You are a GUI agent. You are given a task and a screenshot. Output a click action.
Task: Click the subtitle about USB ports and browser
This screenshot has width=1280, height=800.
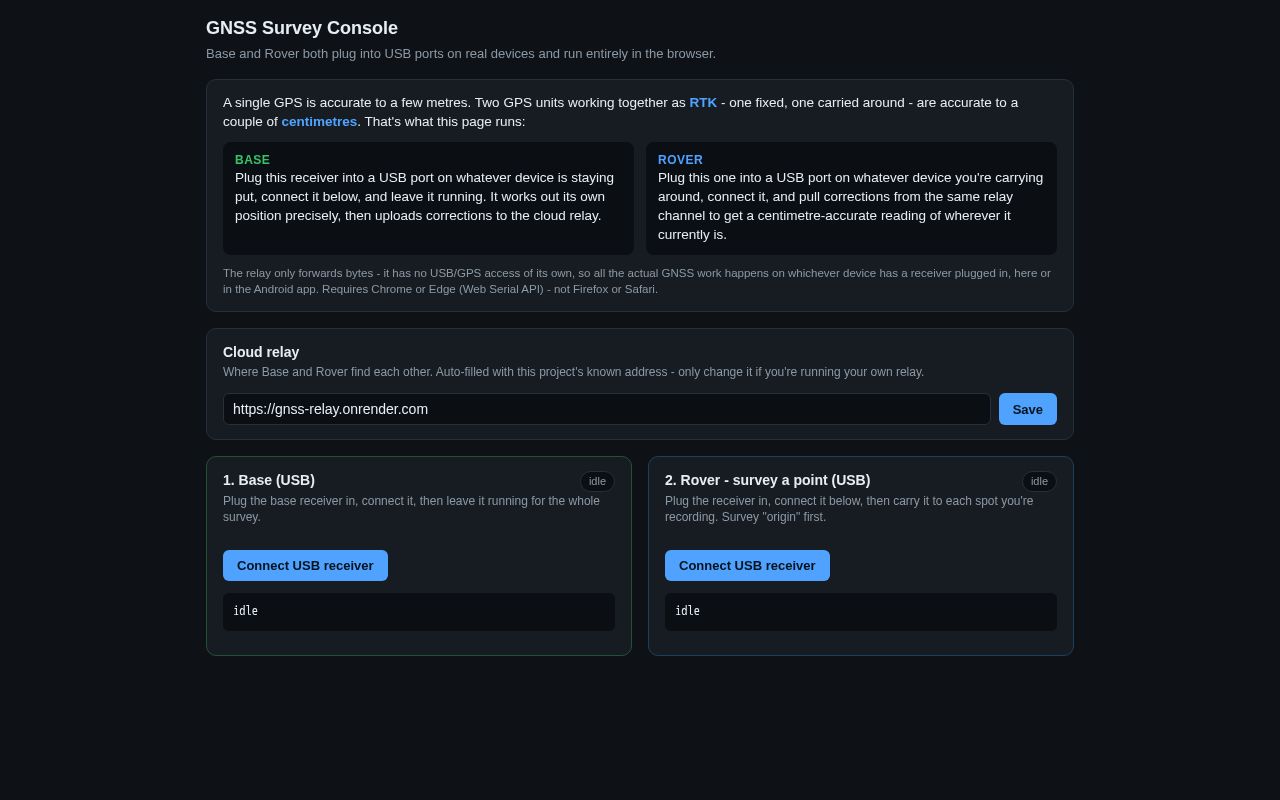pyautogui.click(x=461, y=53)
